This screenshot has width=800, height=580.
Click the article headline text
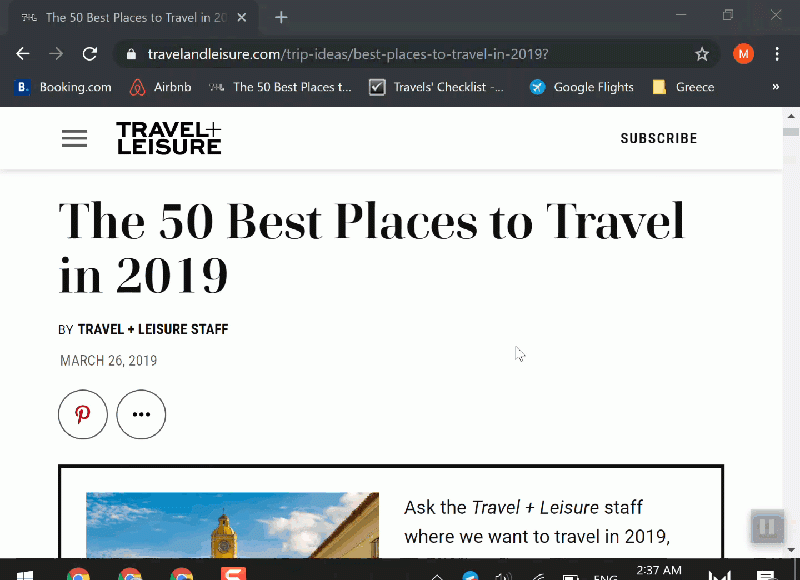[x=371, y=247]
